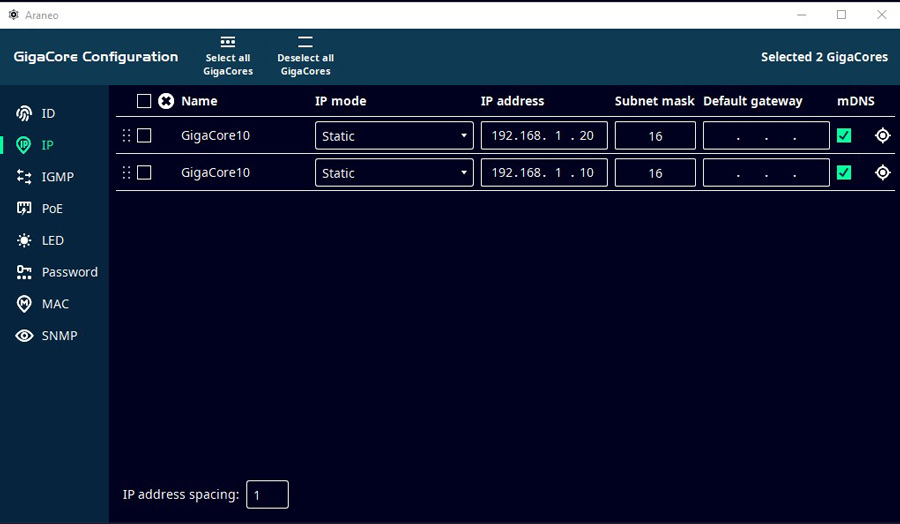Click the Selected 2 GigaCores status text
The image size is (900, 524).
click(824, 57)
